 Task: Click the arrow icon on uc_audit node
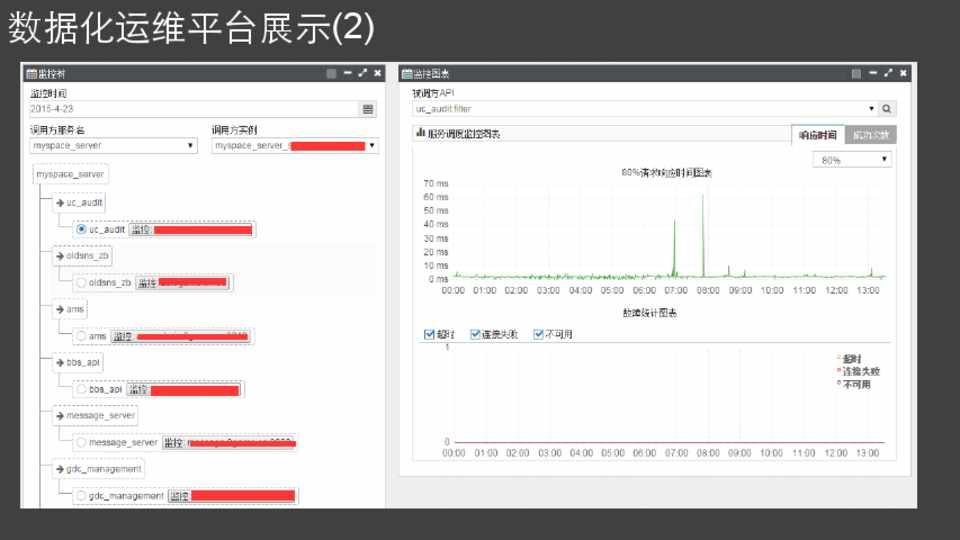(60, 203)
